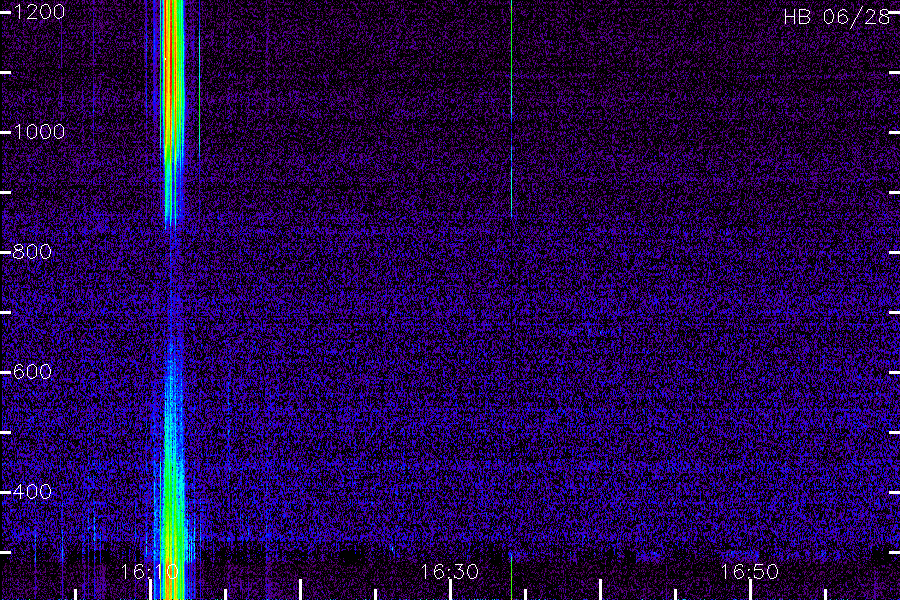Click the 1200 frequency axis label

click(39, 12)
